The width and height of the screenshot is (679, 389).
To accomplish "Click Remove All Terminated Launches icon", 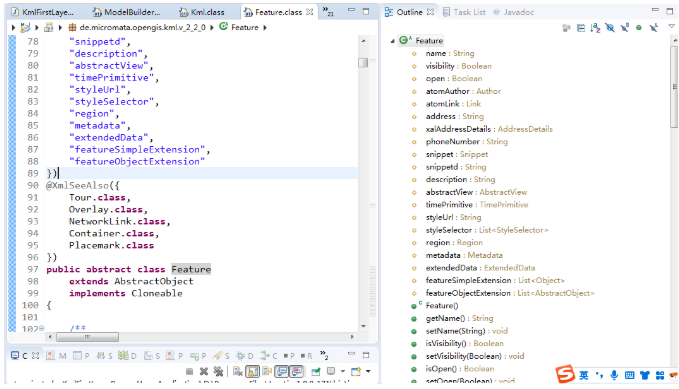I will [x=219, y=371].
